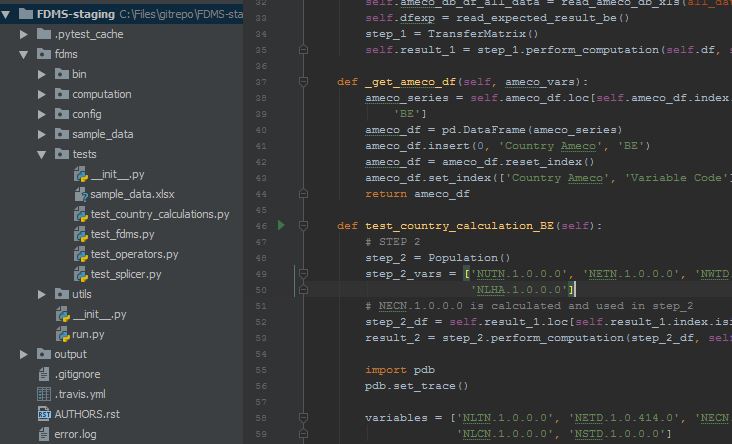Collapse the fdms folder
This screenshot has height=444, width=732.
pyautogui.click(x=23, y=55)
